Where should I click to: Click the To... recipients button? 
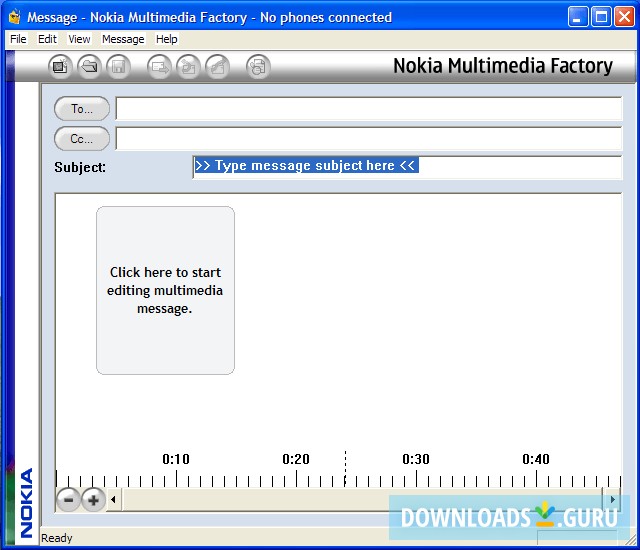click(x=82, y=109)
